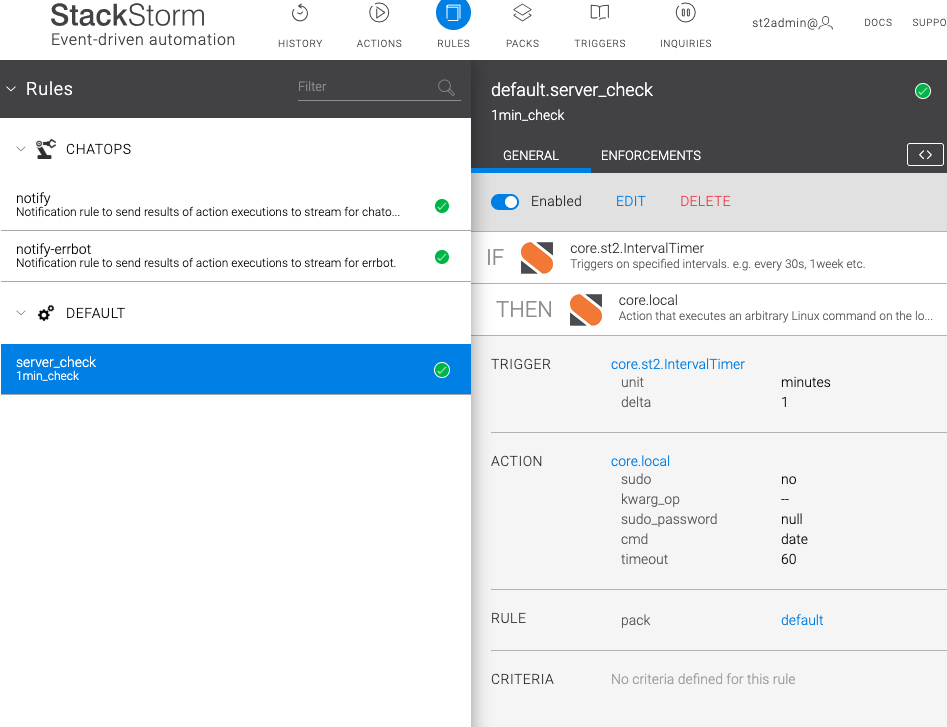Open the History section icon
Image resolution: width=947 pixels, height=727 pixels.
[300, 13]
